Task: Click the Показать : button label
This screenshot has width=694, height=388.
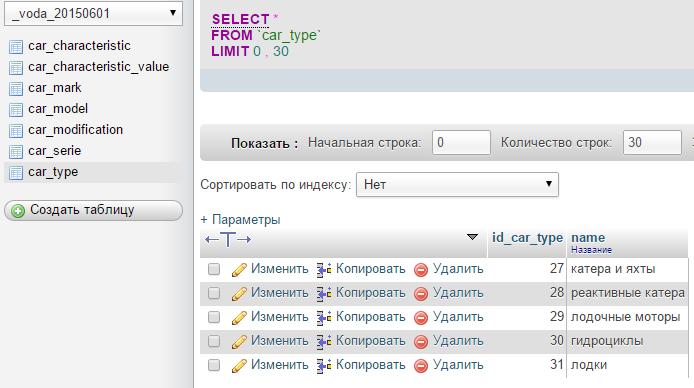Action: (264, 143)
